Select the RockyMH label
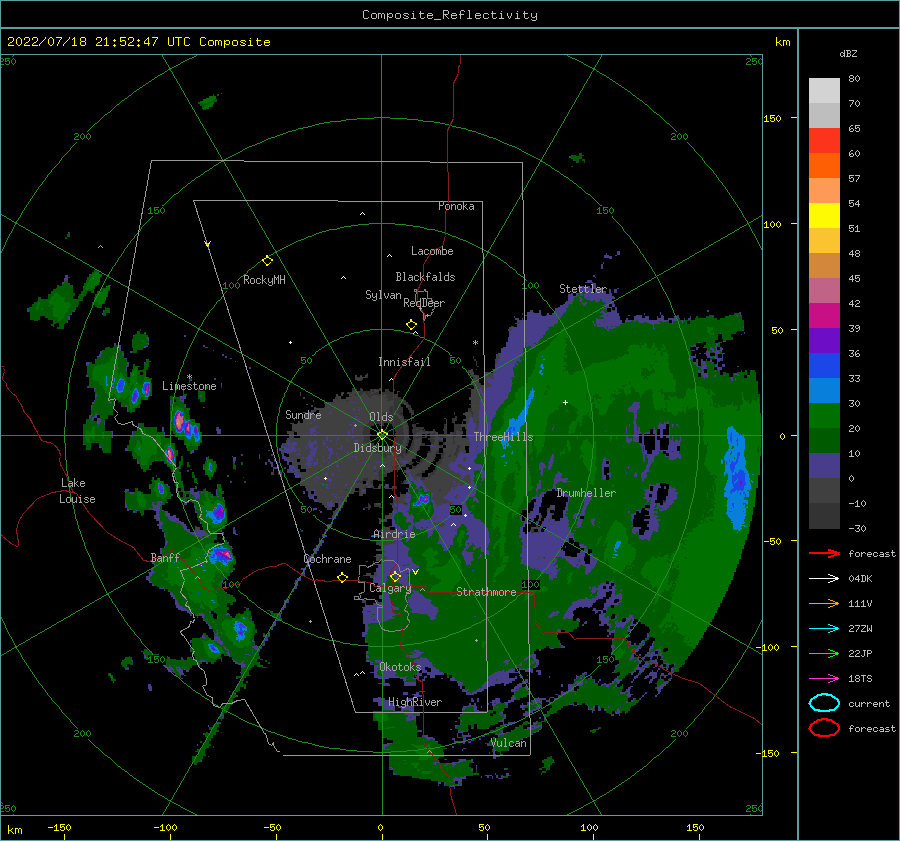Viewport: 900px width, 841px height. pos(264,280)
